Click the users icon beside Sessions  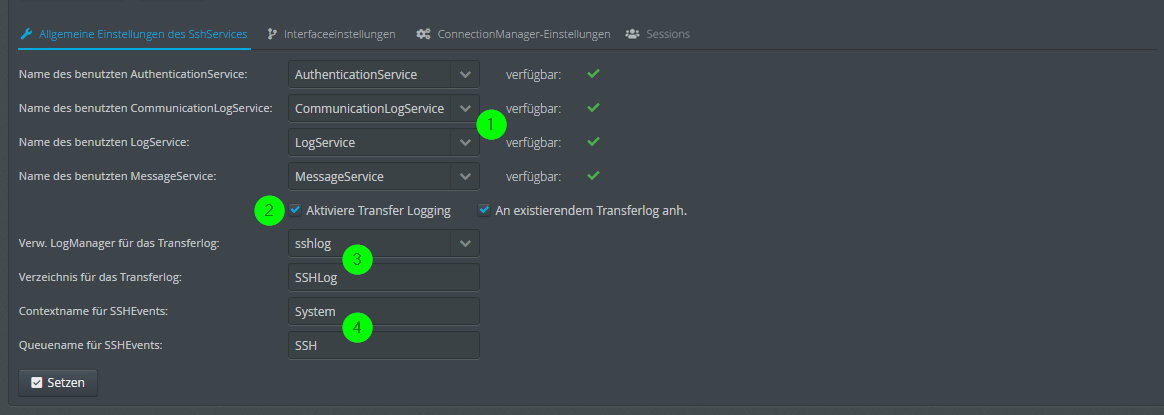click(632, 34)
